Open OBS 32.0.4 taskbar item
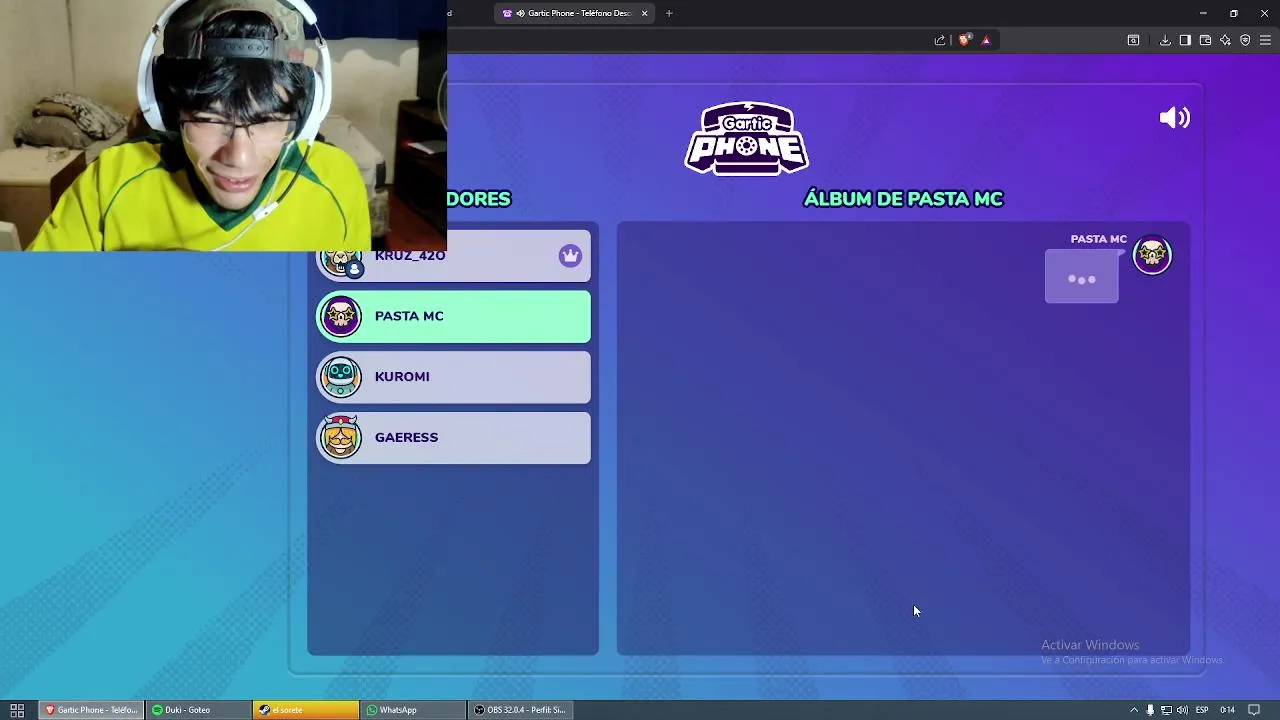This screenshot has width=1280, height=720. coord(521,710)
